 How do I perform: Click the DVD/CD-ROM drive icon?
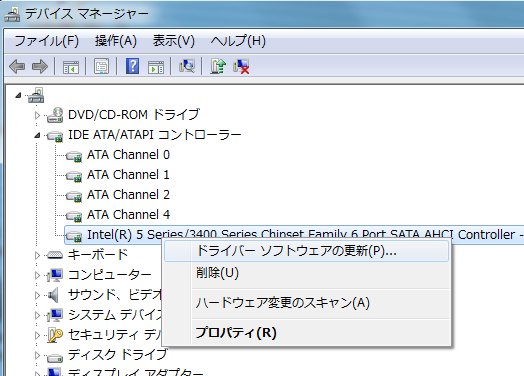[55, 115]
